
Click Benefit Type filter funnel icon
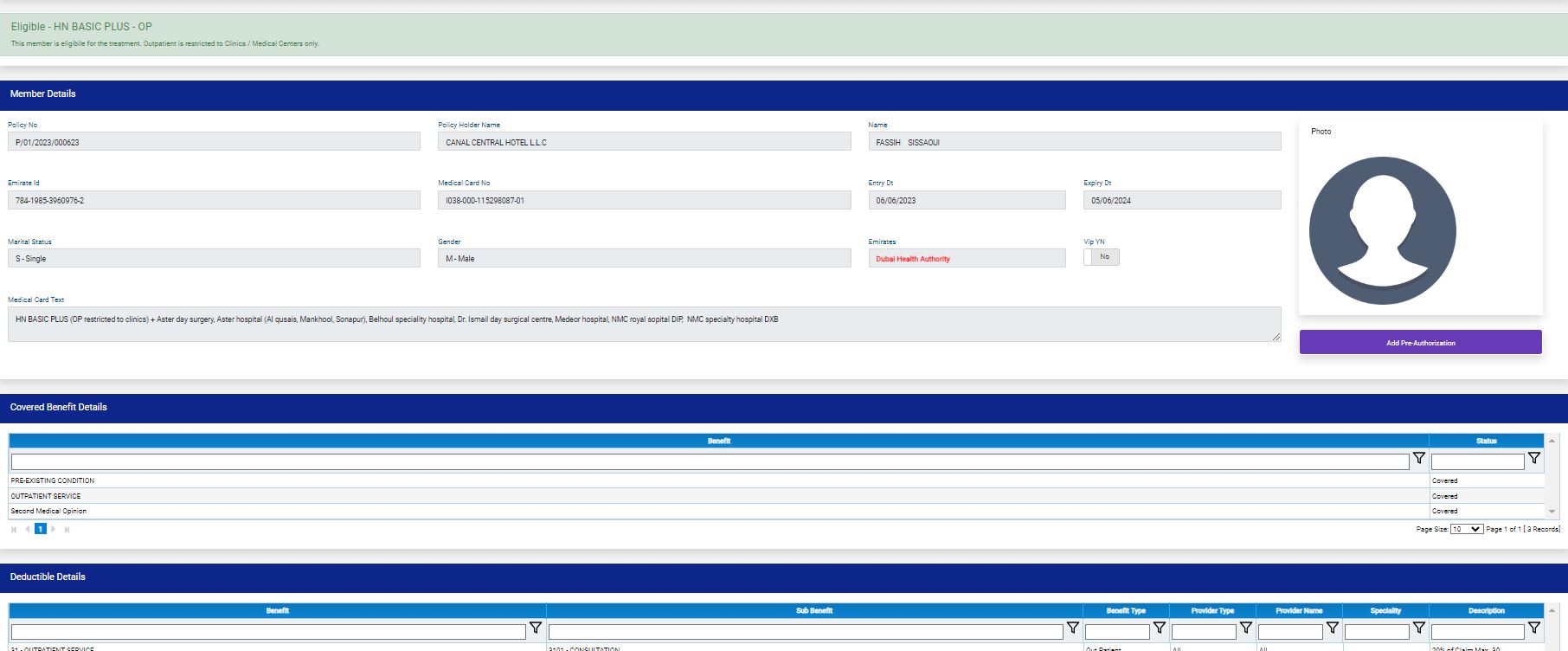(1159, 628)
